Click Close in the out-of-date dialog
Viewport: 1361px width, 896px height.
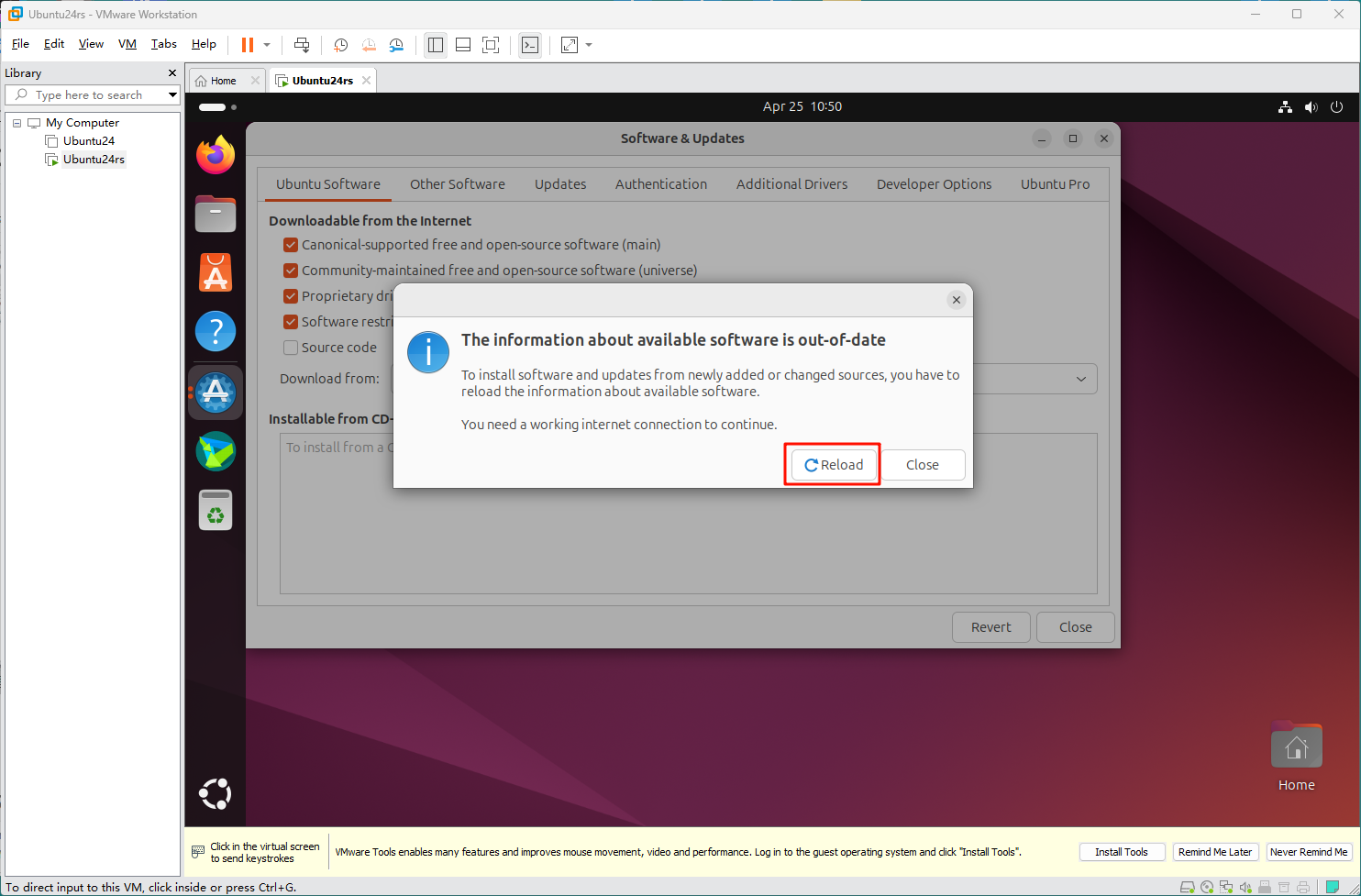tap(923, 465)
